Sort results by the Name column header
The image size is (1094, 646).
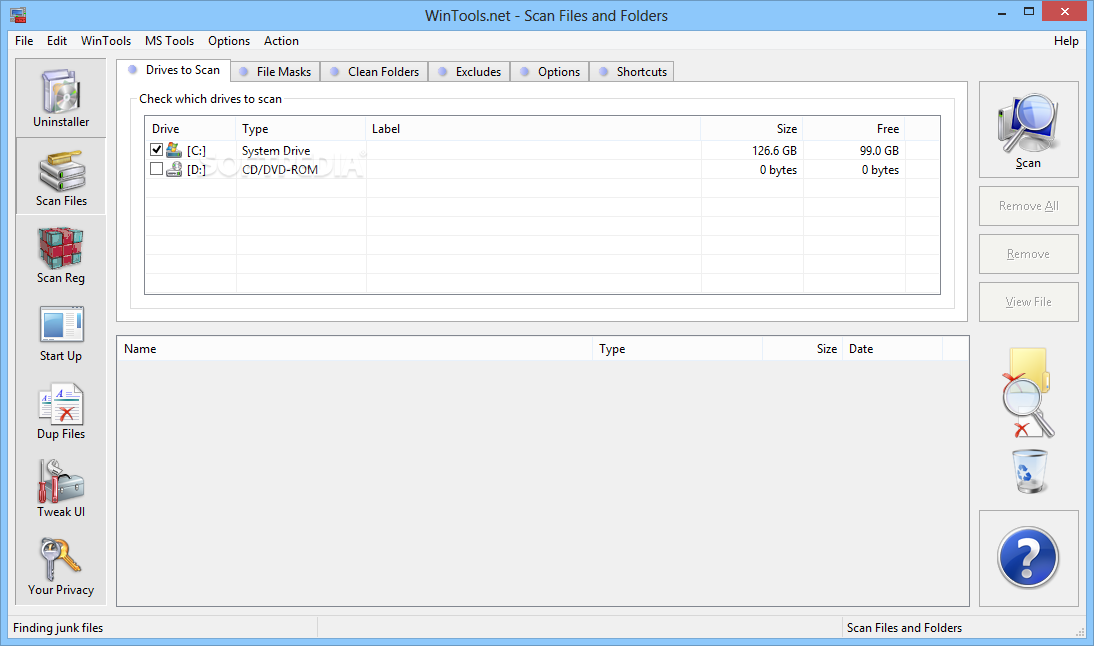[354, 349]
